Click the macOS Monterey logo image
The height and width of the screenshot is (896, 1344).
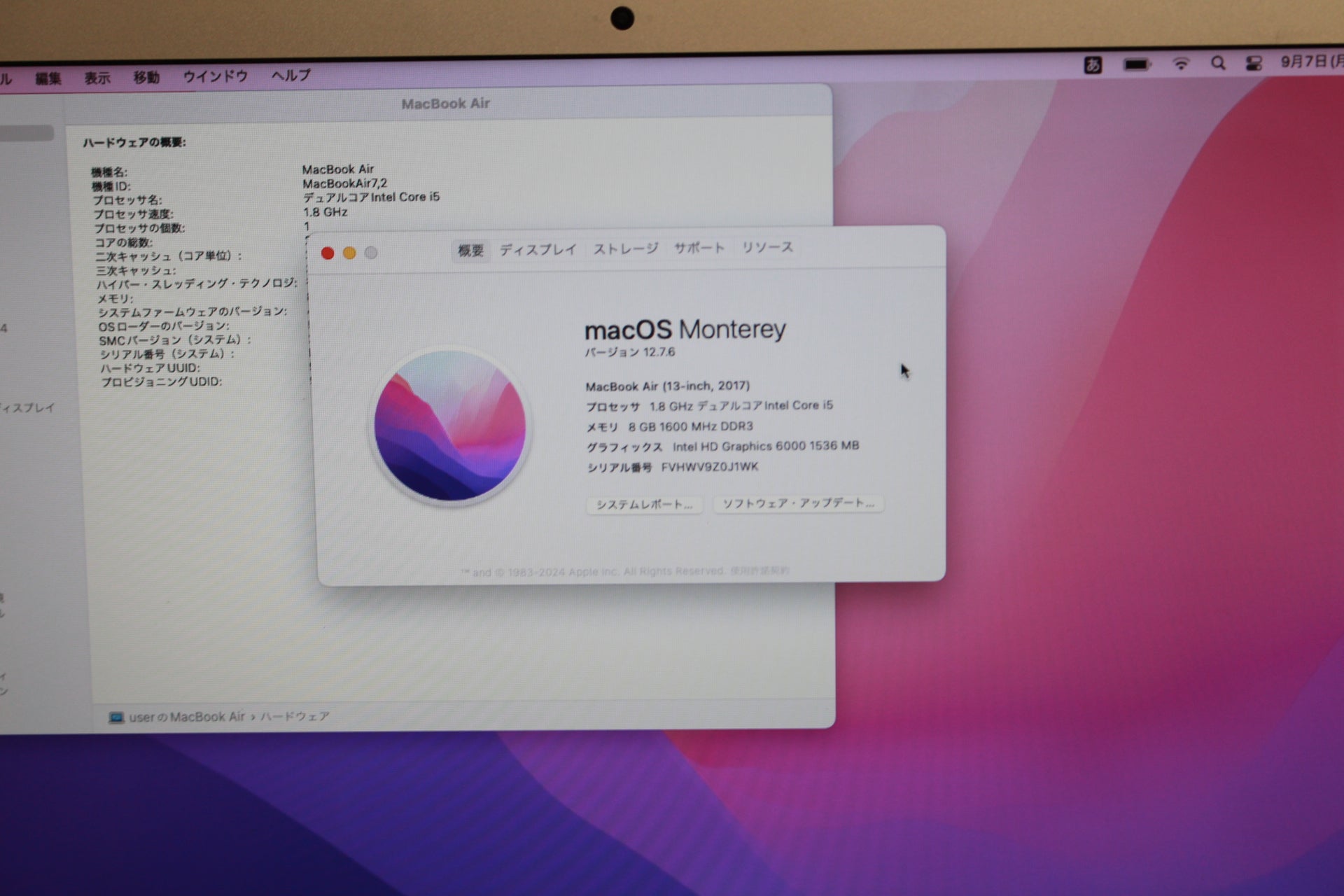[x=450, y=426]
